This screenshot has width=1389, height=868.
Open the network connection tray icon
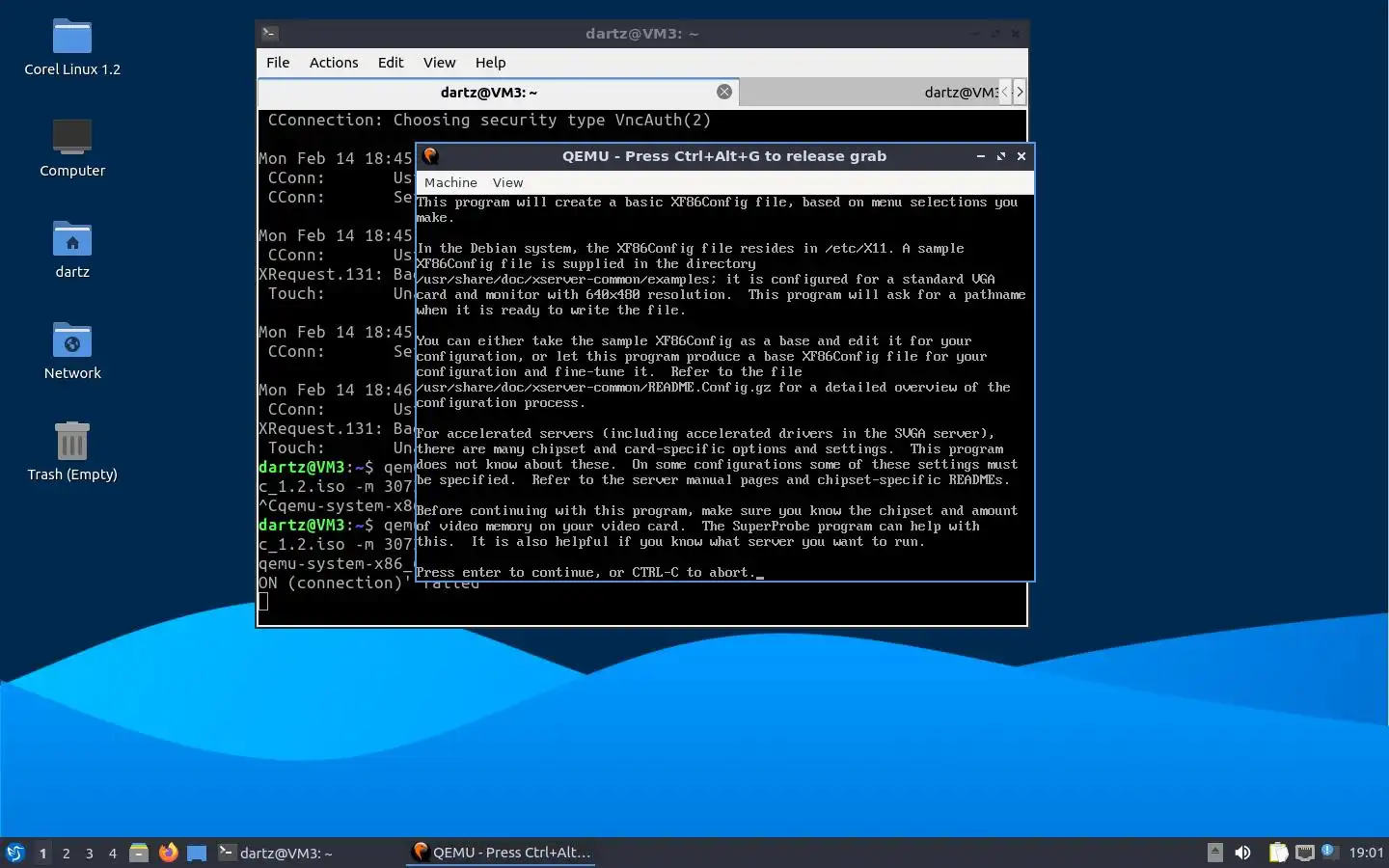click(1305, 853)
